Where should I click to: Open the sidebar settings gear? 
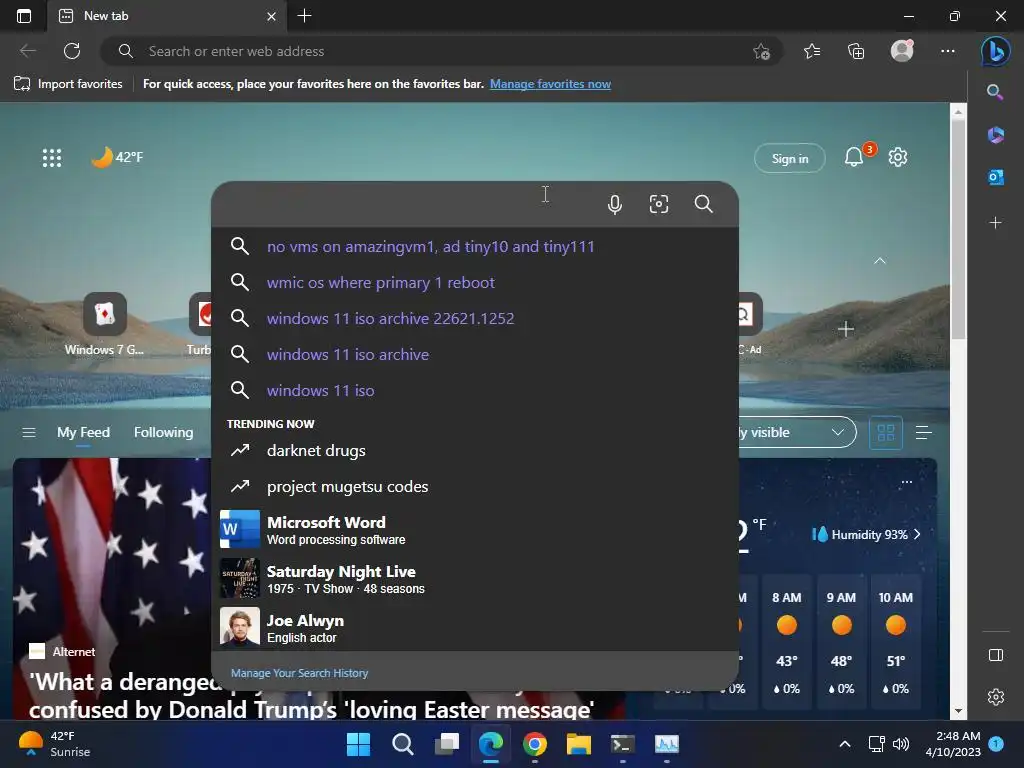click(x=995, y=697)
